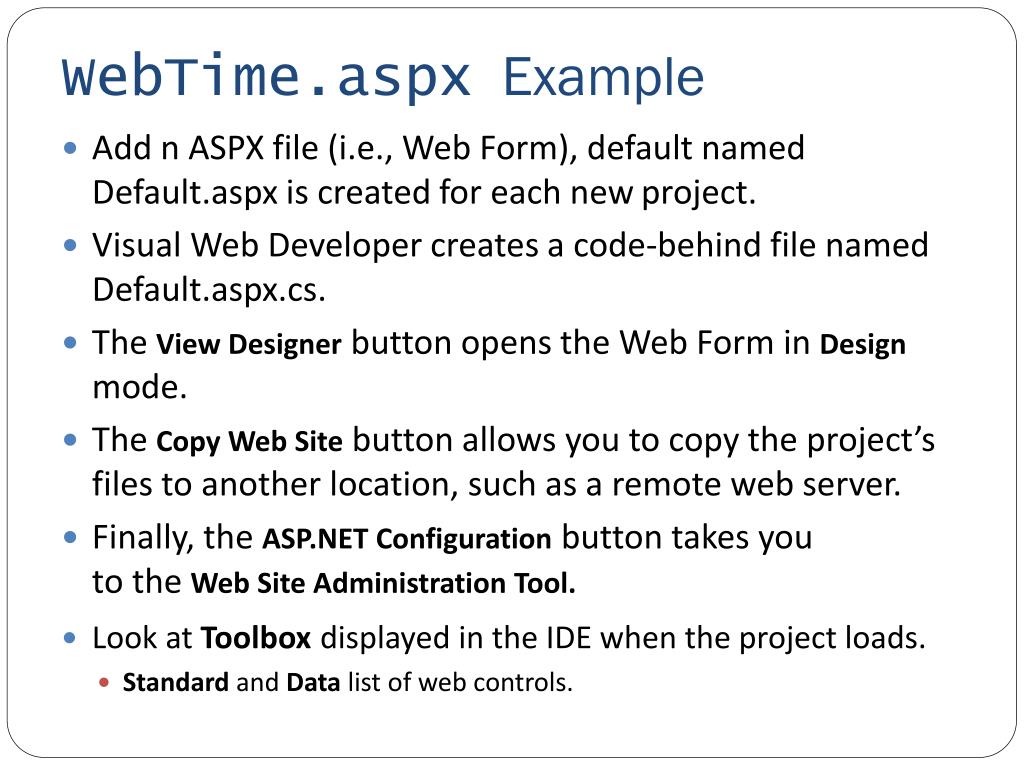Click the bold words "ASP.NET Configuration"
This screenshot has height=768, width=1024.
407,539
